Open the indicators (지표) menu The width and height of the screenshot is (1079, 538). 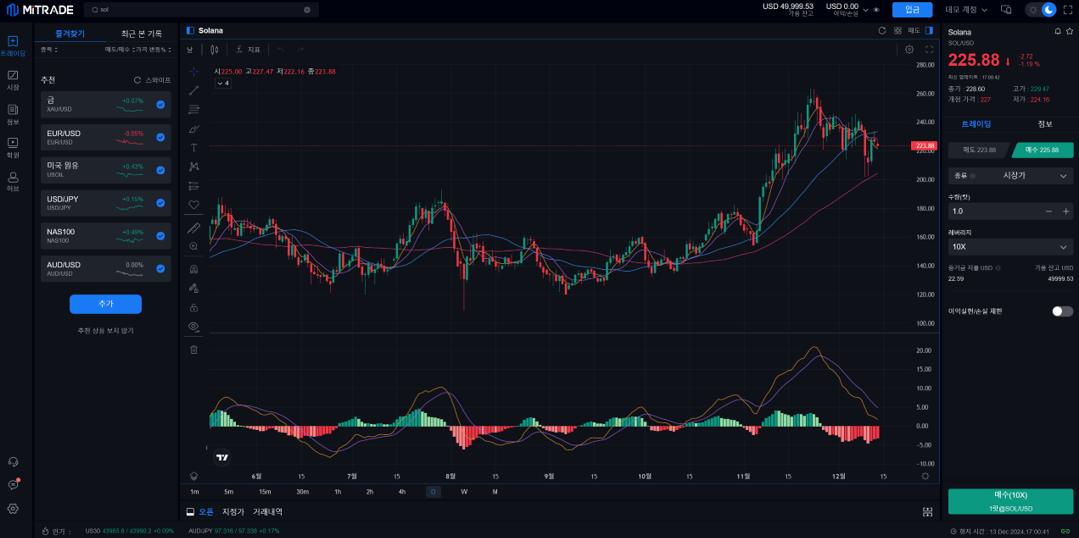(248, 49)
